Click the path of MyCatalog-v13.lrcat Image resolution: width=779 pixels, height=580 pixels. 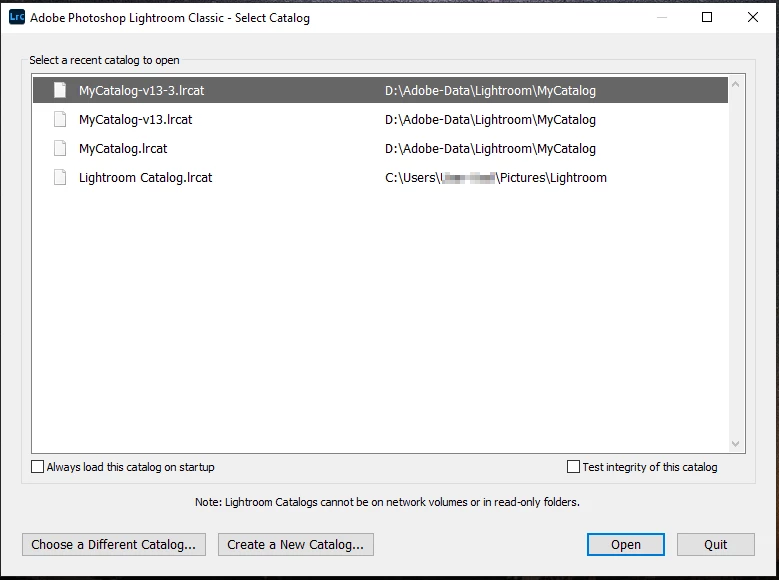[490, 120]
